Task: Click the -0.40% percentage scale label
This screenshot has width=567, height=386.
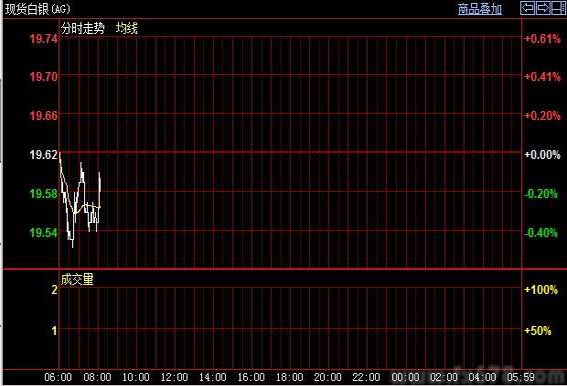Action: 541,233
